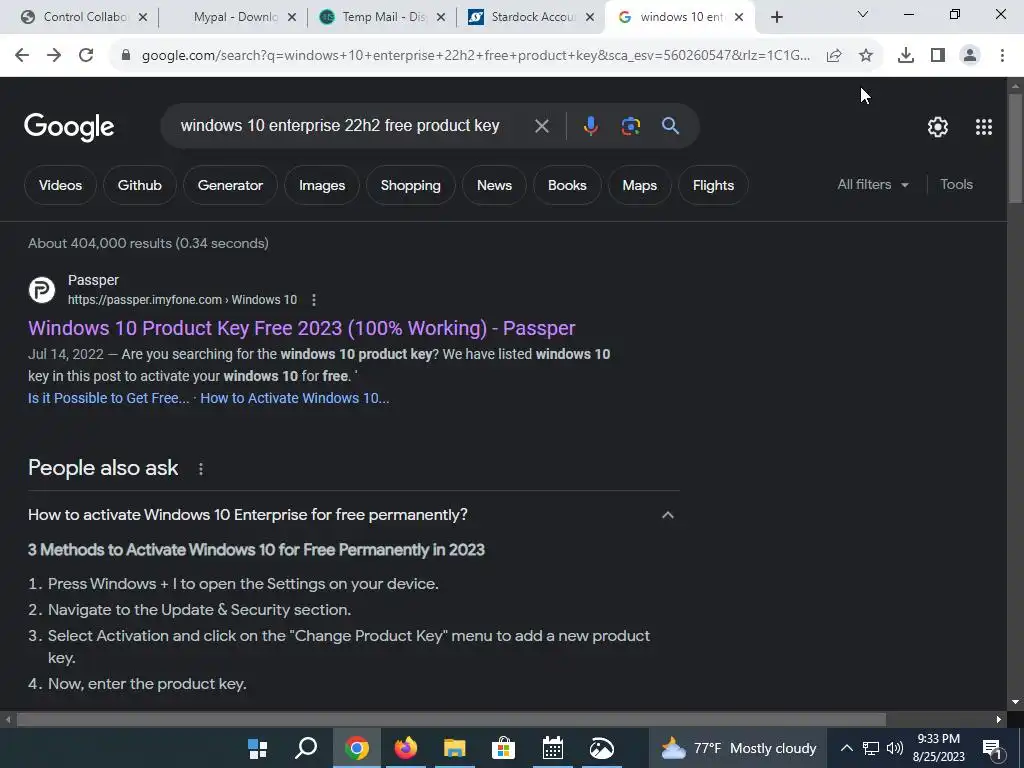Click inside the Google search box text
1024x768 pixels.
click(340, 125)
